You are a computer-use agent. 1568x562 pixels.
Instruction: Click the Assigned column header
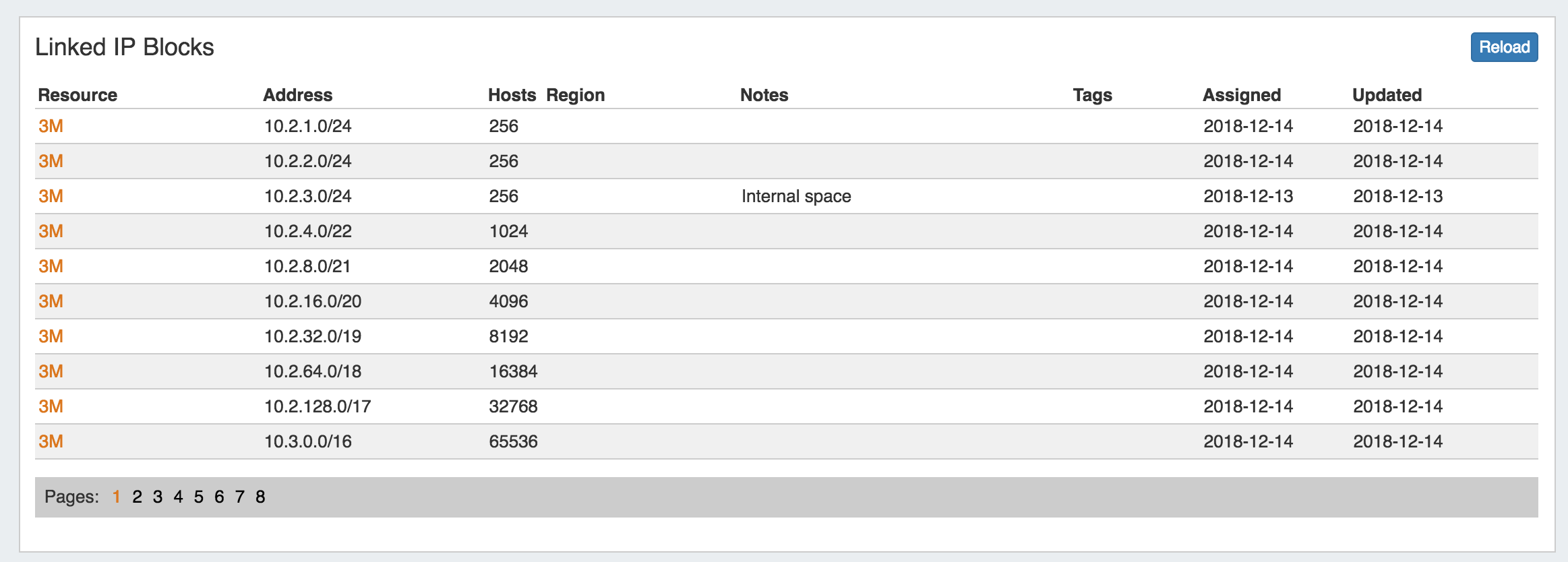1241,95
